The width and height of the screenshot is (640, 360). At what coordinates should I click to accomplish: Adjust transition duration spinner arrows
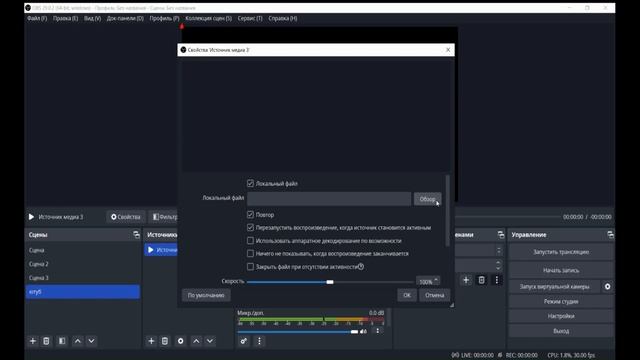498,265
